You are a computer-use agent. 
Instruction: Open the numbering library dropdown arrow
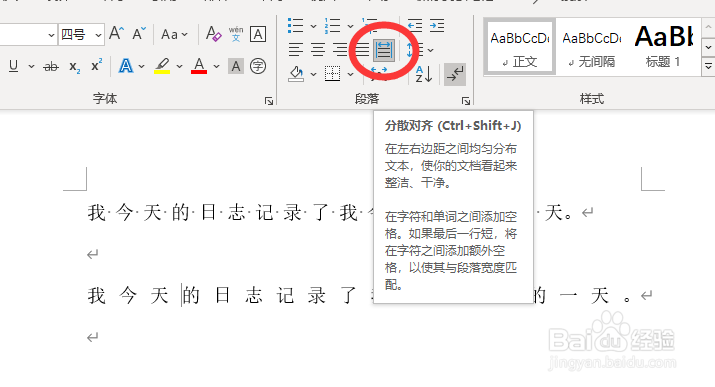(350, 26)
